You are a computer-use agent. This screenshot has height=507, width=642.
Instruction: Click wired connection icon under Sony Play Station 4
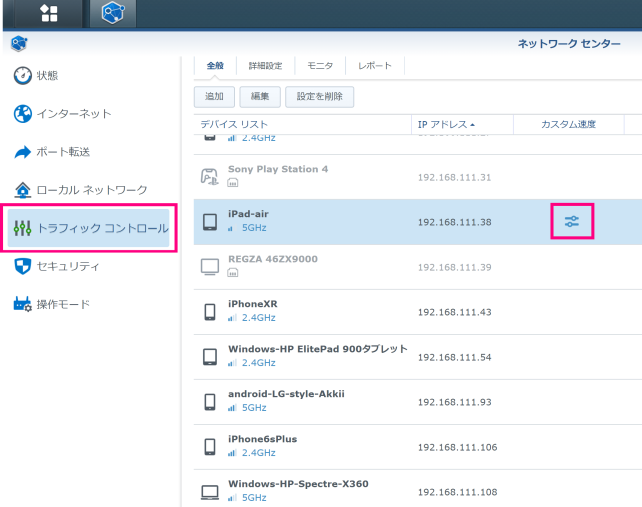pyautogui.click(x=233, y=183)
